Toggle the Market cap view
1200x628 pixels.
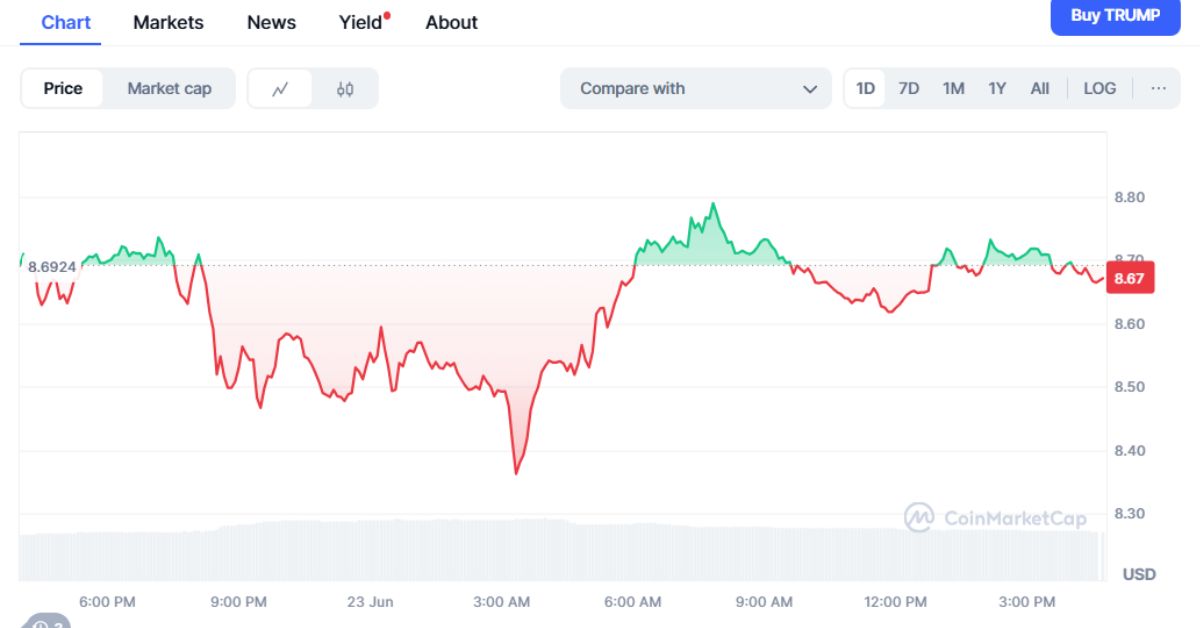click(169, 88)
